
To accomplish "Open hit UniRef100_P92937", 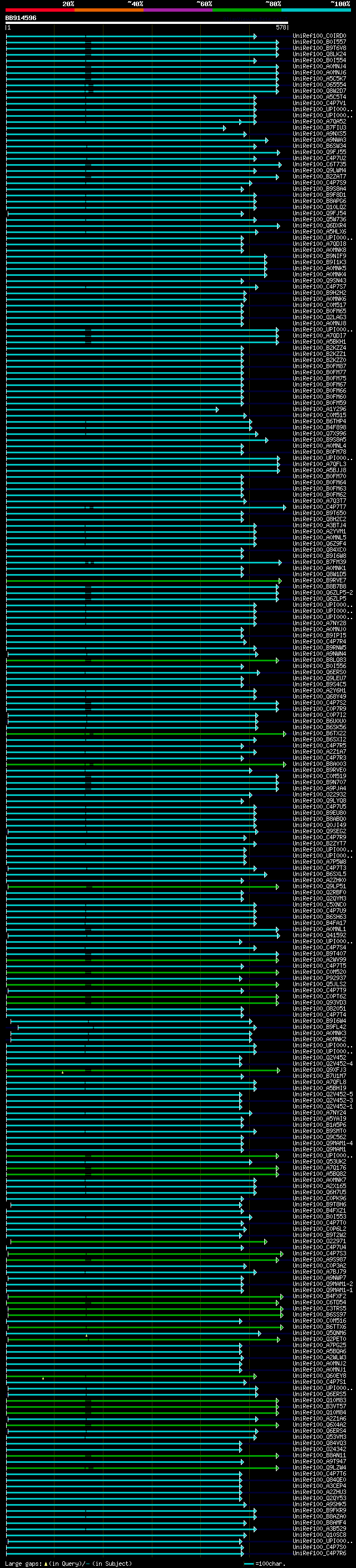I will 319,977.
